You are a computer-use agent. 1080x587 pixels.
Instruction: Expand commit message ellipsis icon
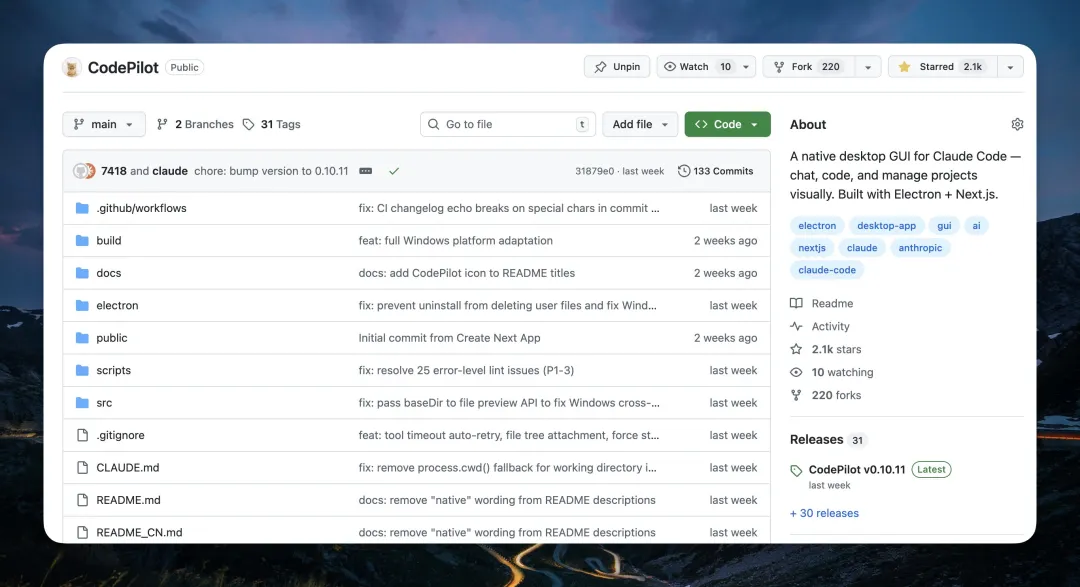[x=366, y=171]
